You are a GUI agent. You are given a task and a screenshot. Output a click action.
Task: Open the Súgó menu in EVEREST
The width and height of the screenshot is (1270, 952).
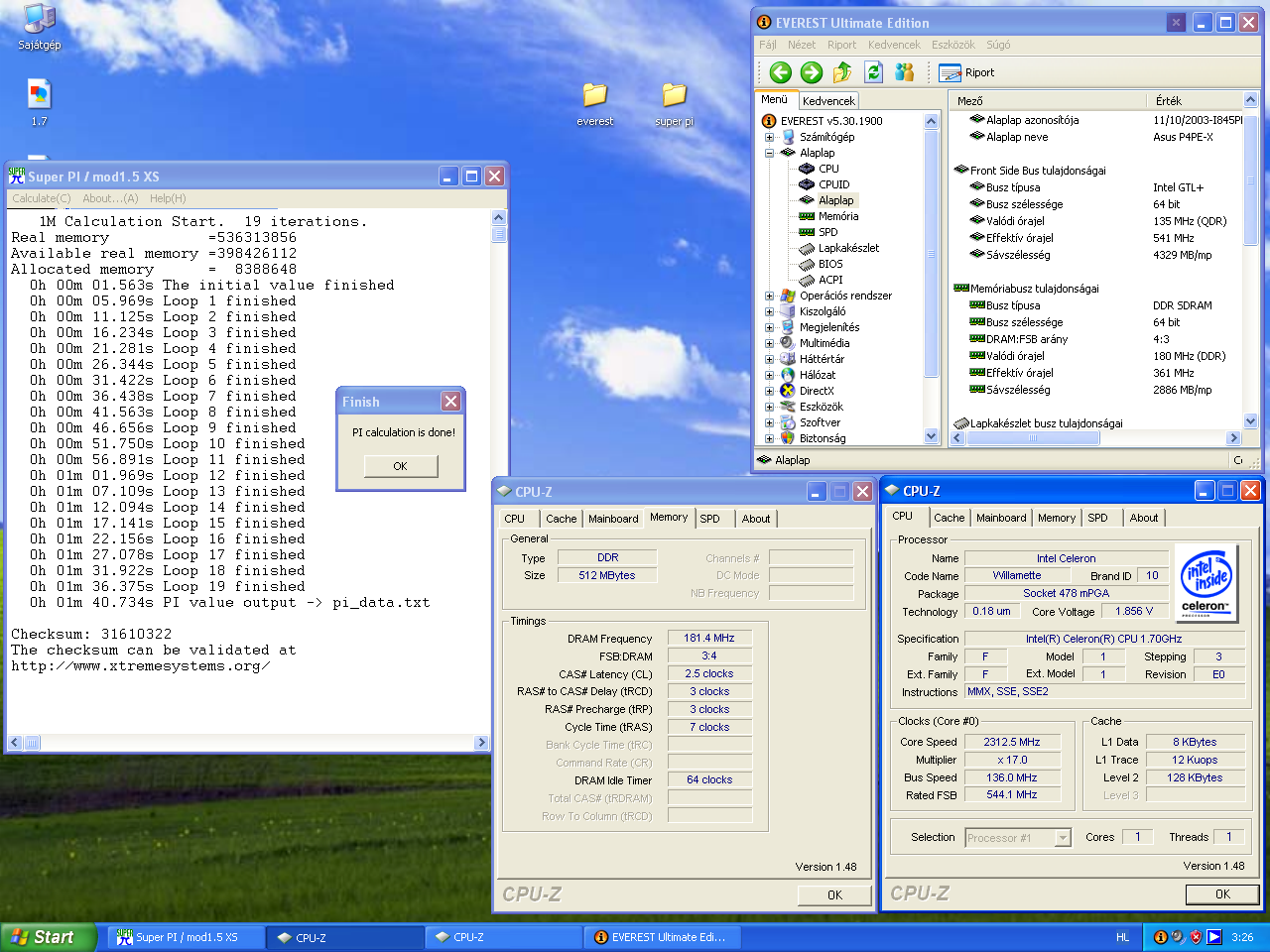998,45
